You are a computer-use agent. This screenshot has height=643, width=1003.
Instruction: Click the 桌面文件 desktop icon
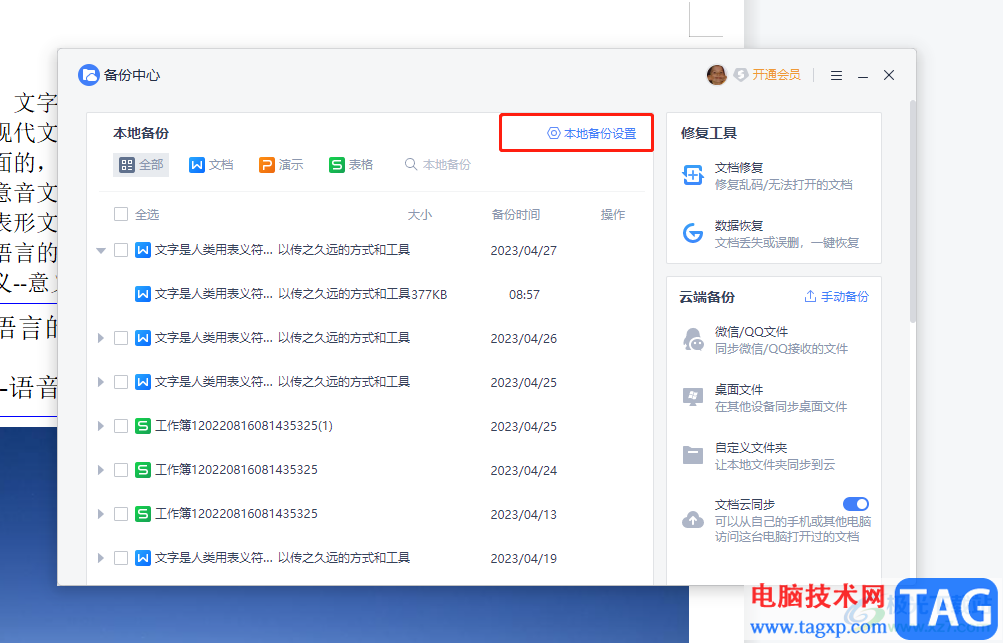point(693,397)
